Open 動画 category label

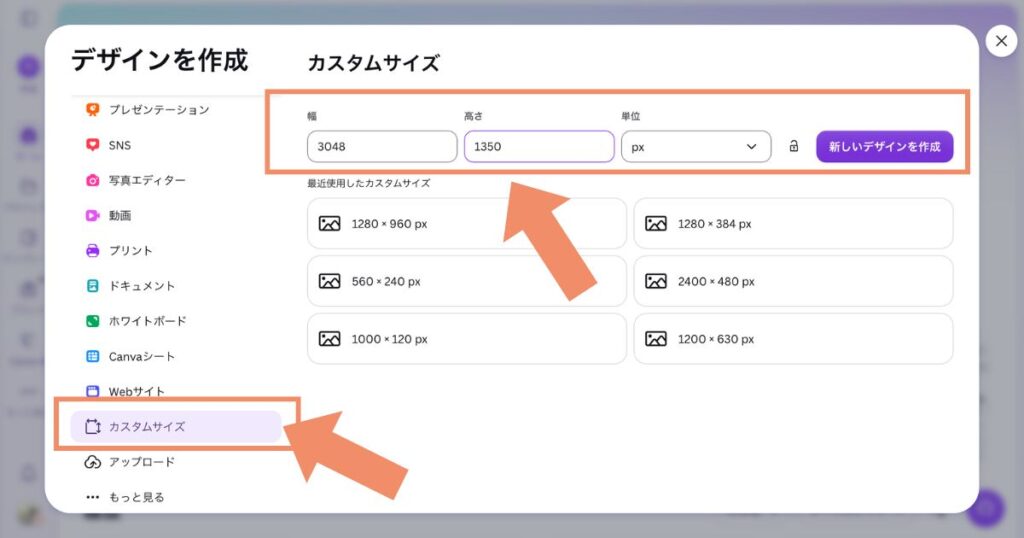point(120,215)
